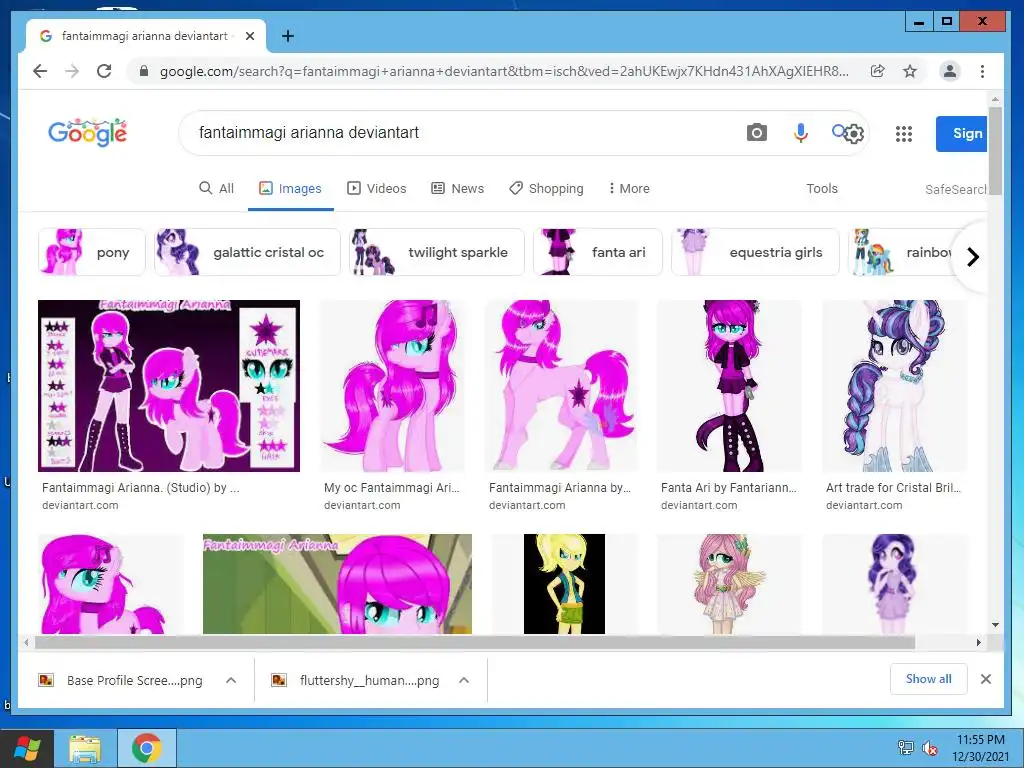1024x768 pixels.
Task: Open the Windows Start menu
Action: pyautogui.click(x=27, y=748)
